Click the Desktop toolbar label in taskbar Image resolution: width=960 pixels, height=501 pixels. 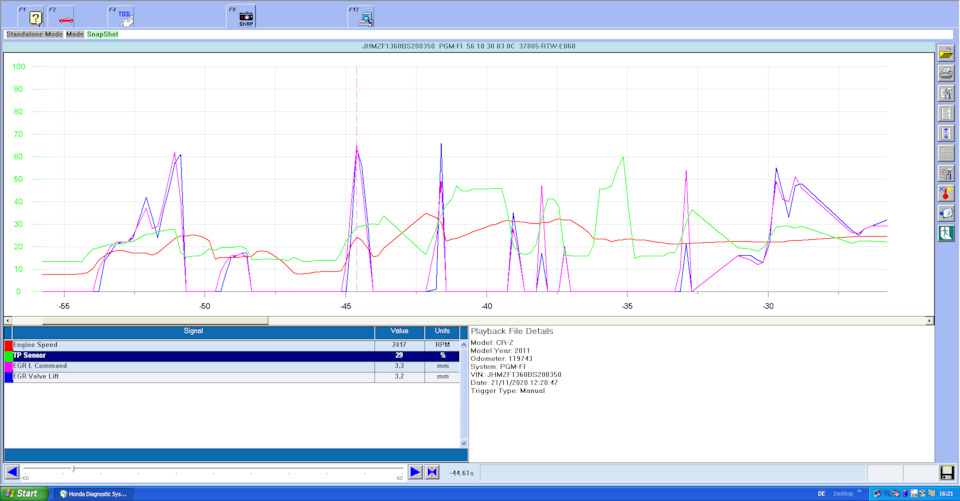coord(843,494)
